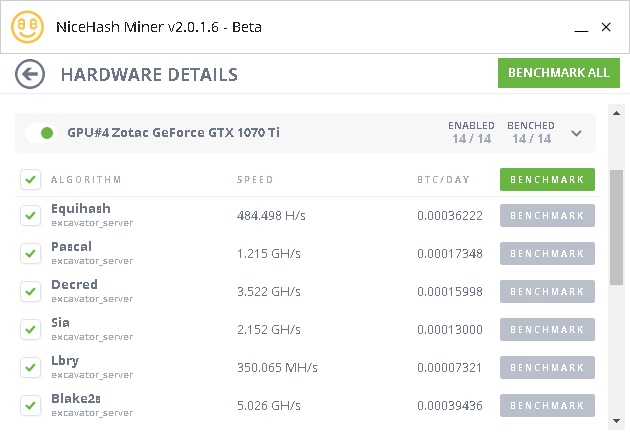Click the vertical scrollbar thumb
This screenshot has height=440, width=630.
coord(616,227)
